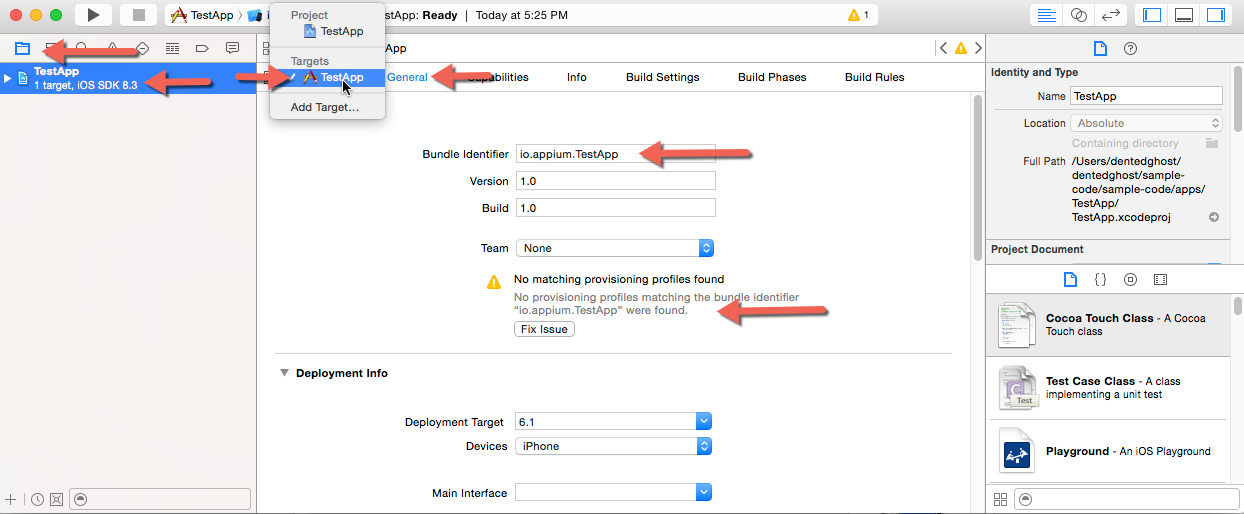Show recently modified files filter
Screen dimensions: 1244x514
(37, 499)
